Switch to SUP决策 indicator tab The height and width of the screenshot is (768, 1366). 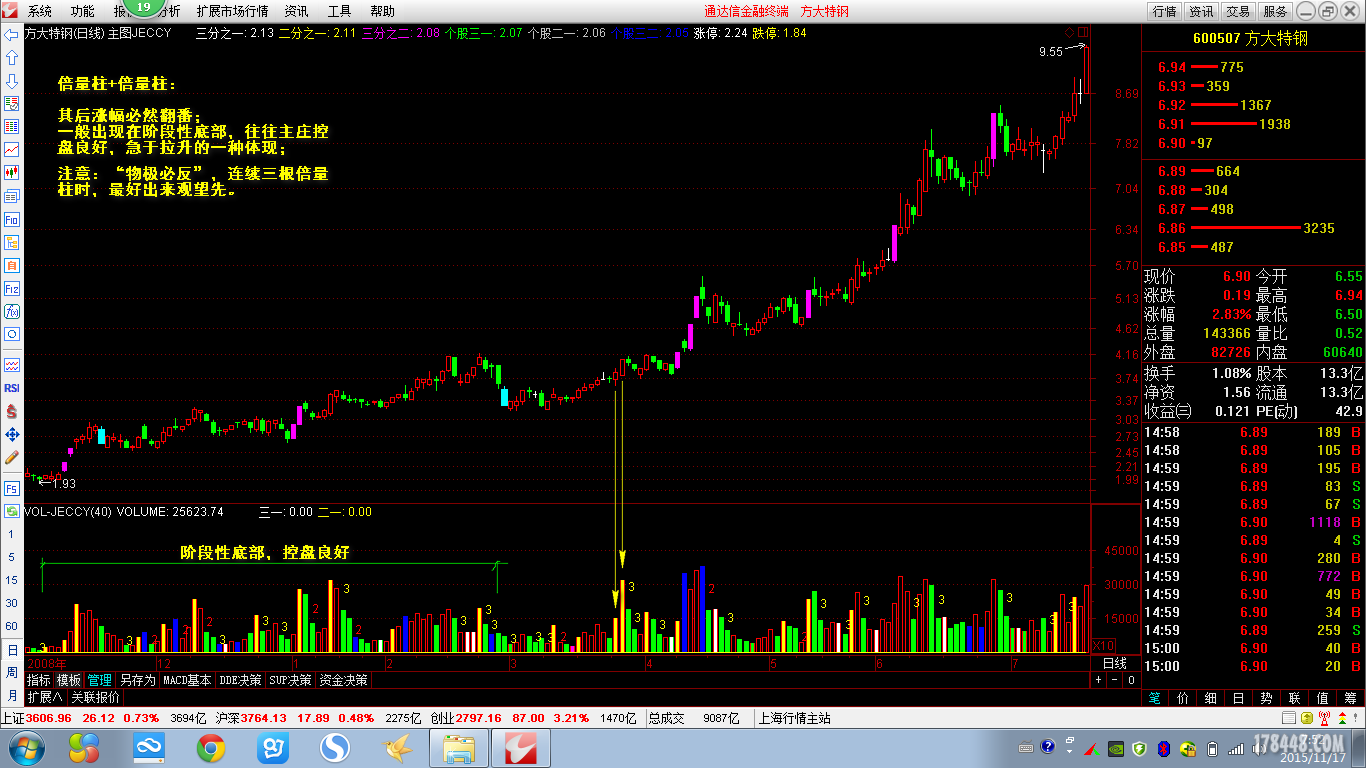tap(291, 680)
